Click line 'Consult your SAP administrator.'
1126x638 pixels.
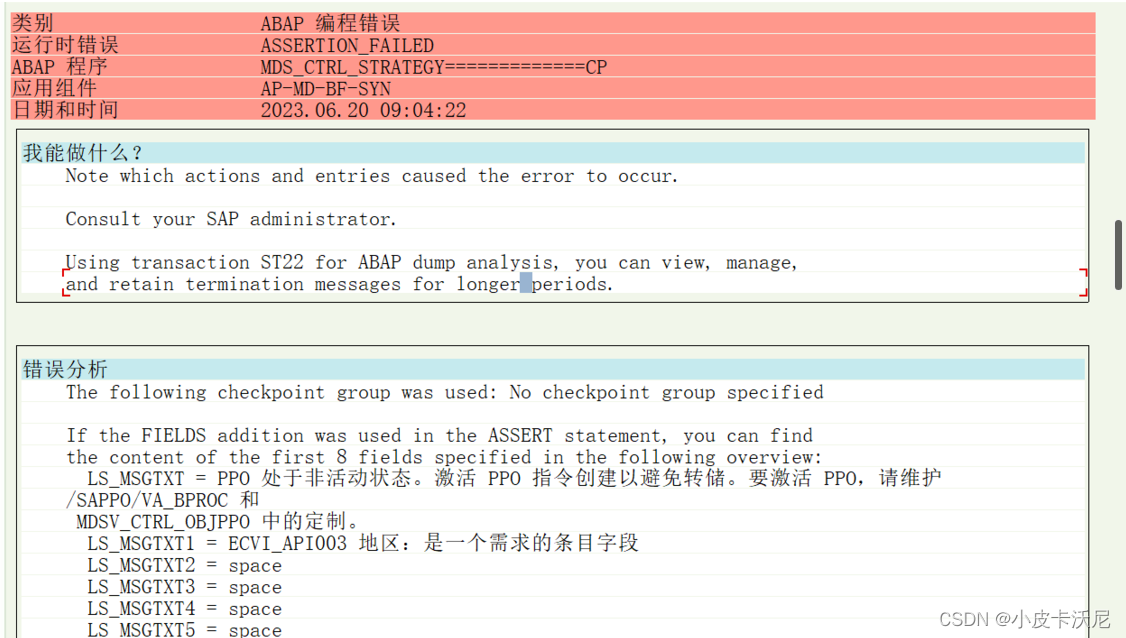coord(231,219)
